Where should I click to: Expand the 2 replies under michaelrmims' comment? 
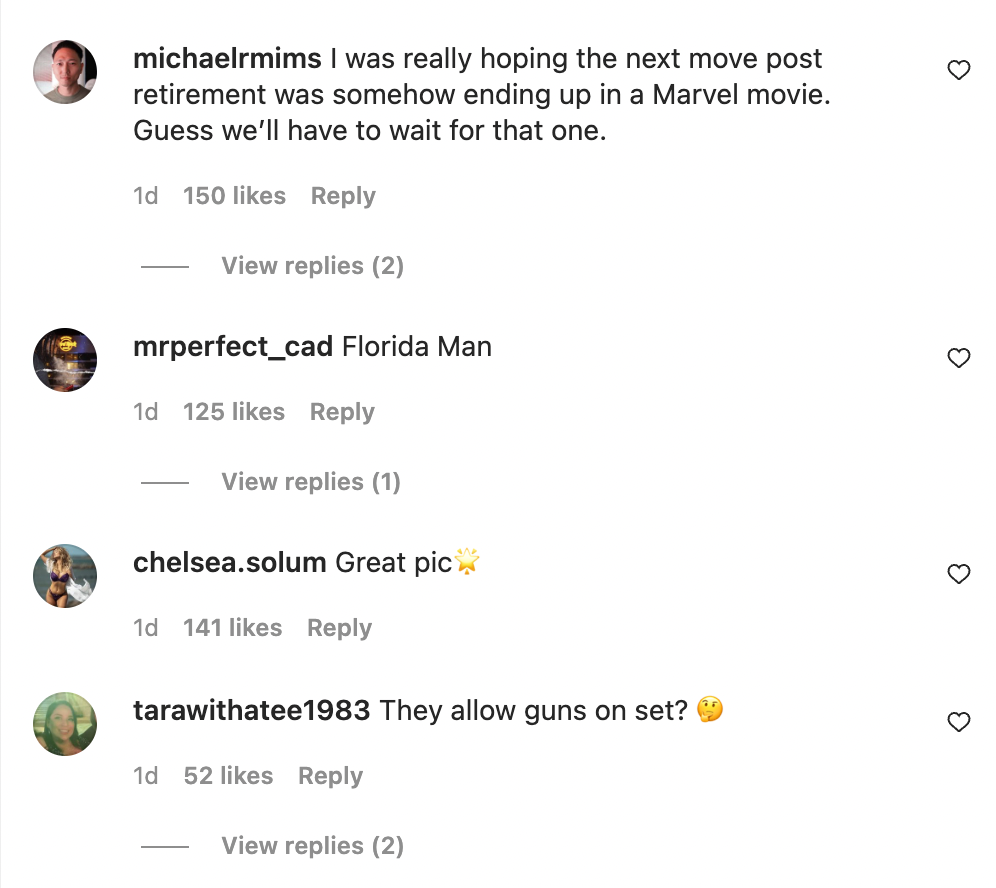[311, 265]
